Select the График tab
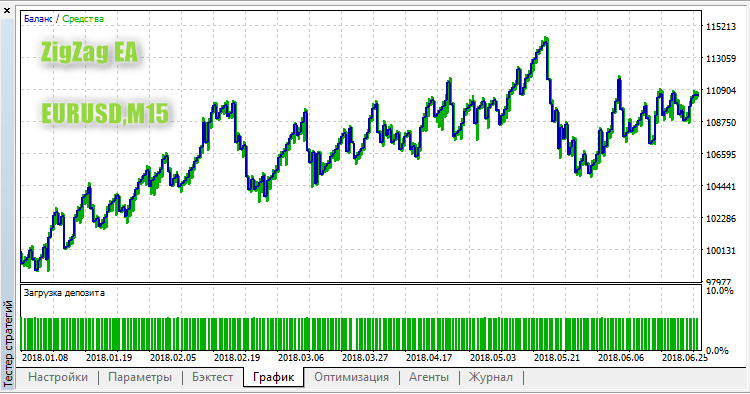 (274, 377)
